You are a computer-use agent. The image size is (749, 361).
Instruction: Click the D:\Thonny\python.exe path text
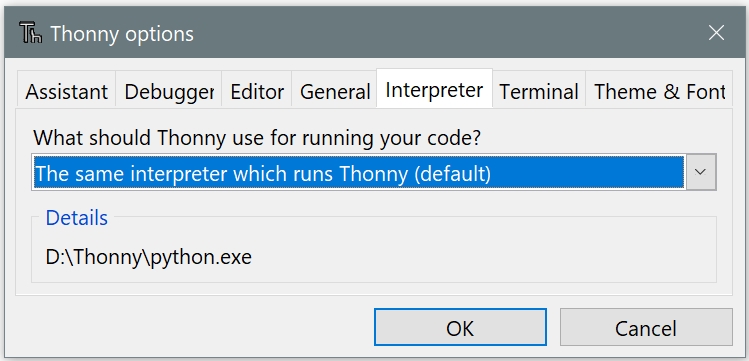point(149,257)
